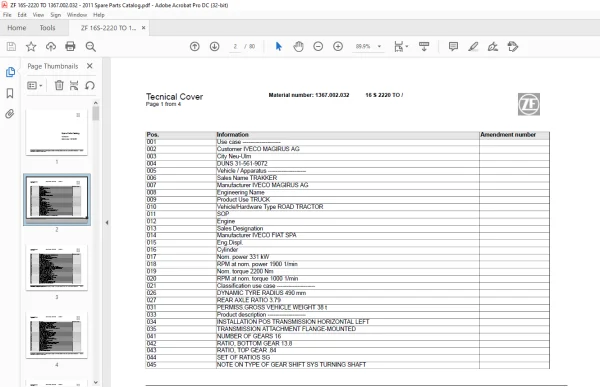Select page 4 thumbnail
Image resolution: width=600 pixels, height=387 pixels.
click(57, 335)
